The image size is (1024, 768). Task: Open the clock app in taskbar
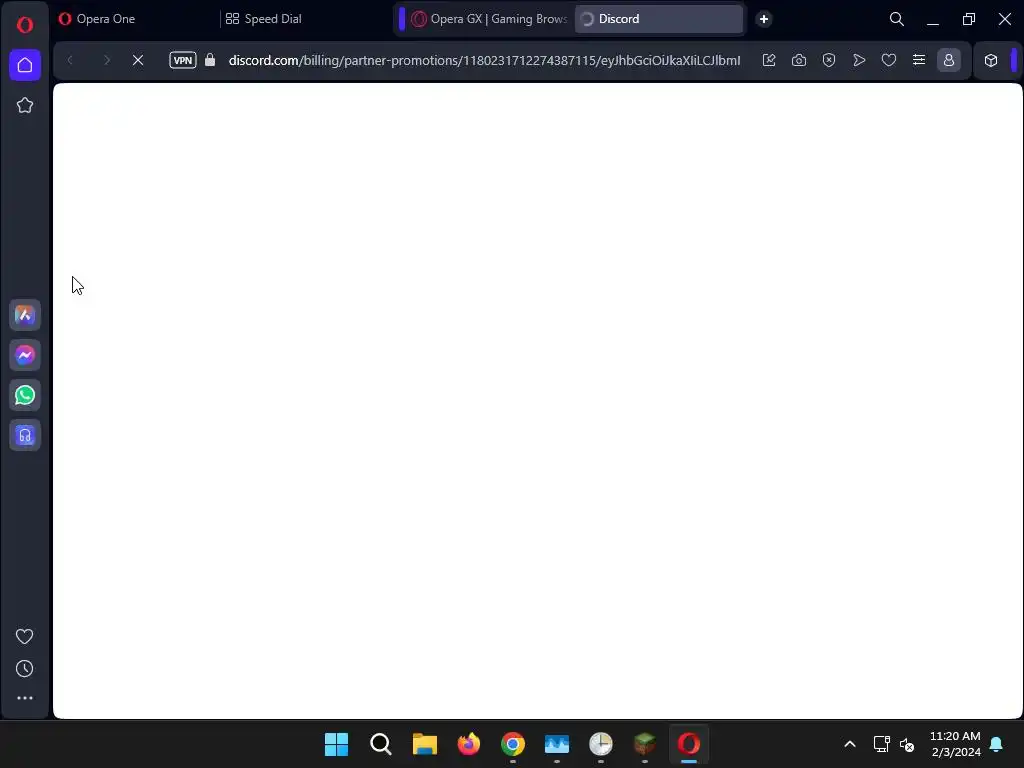[601, 744]
